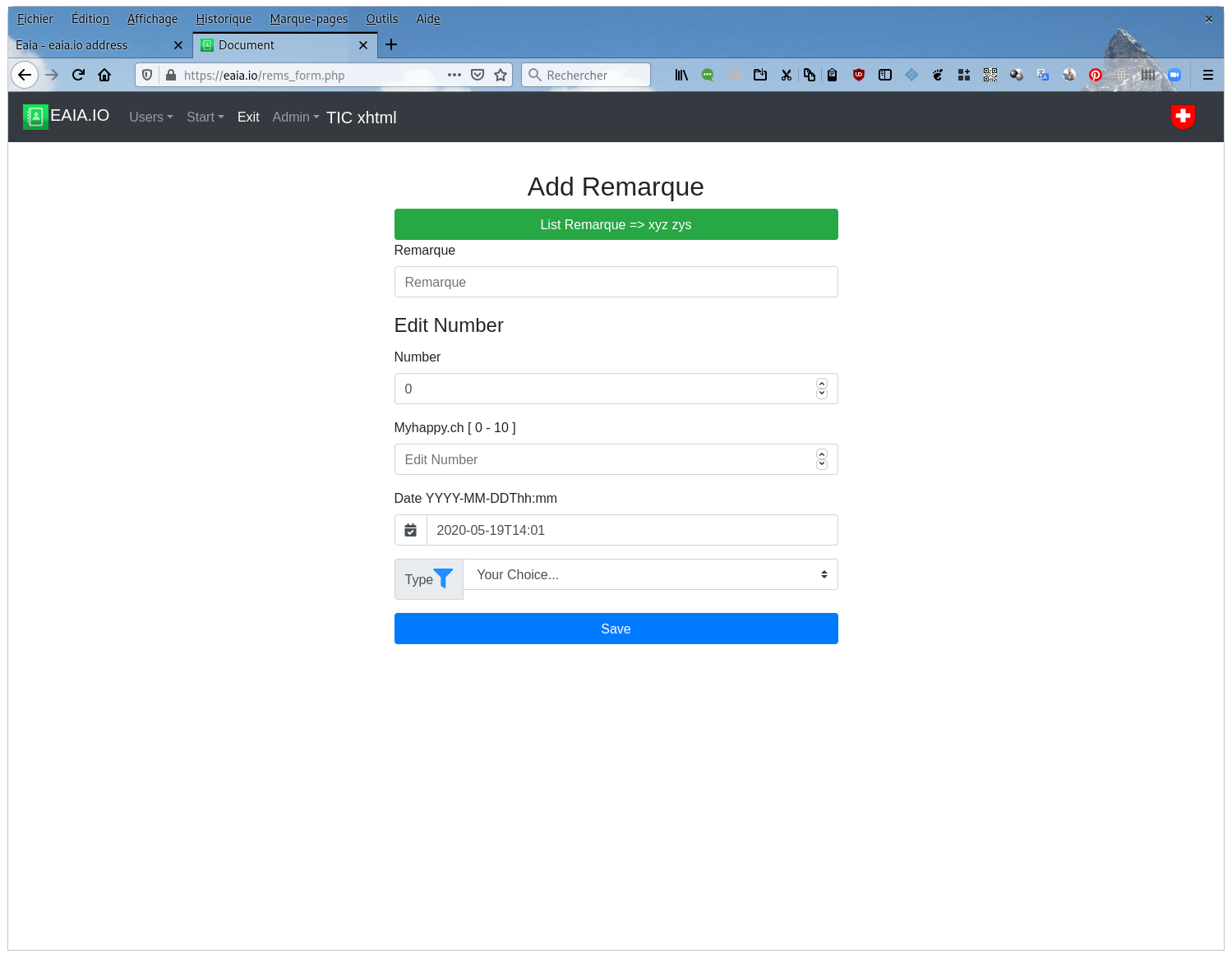Image resolution: width=1232 pixels, height=958 pixels.
Task: Increase the Number field with up stepper
Action: [x=821, y=384]
